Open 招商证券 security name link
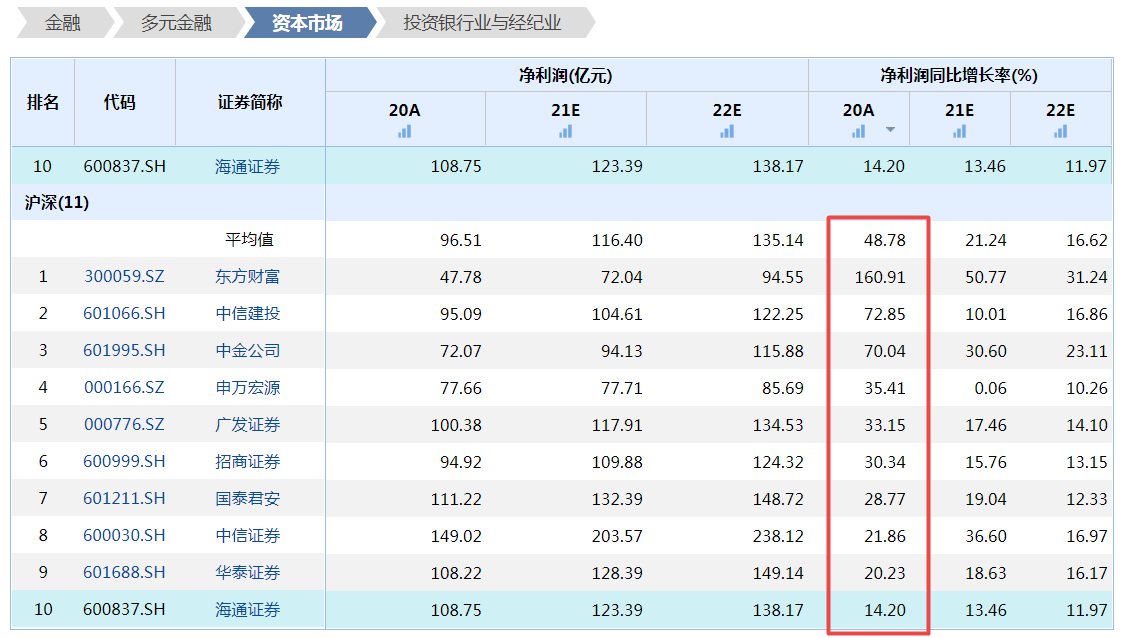Image resolution: width=1123 pixels, height=638 pixels. point(248,462)
